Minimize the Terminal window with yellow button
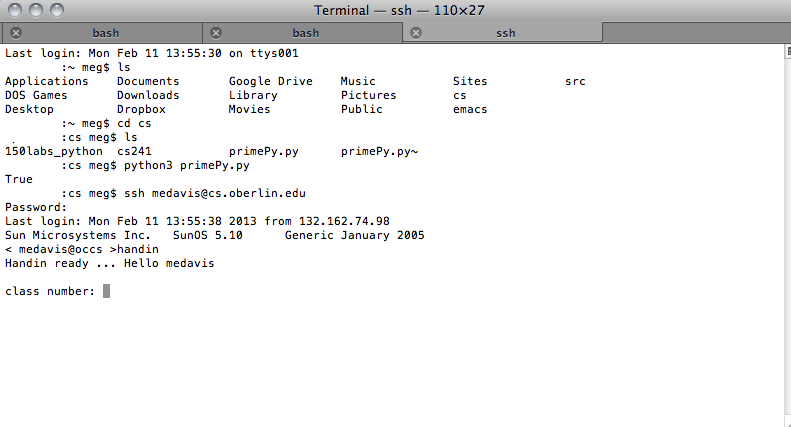This screenshot has height=427, width=791. (x=36, y=10)
